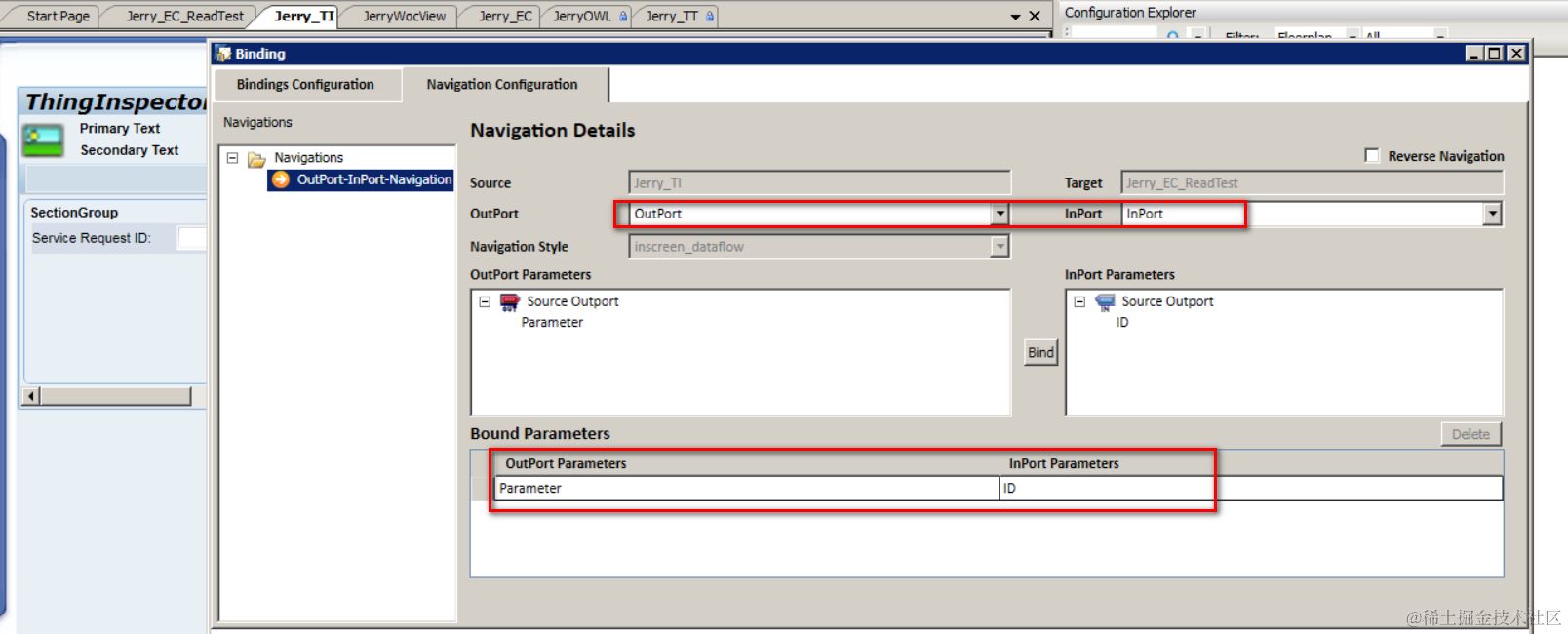Click Primary Text in ThingInspector
This screenshot has width=1568, height=634.
[x=120, y=129]
